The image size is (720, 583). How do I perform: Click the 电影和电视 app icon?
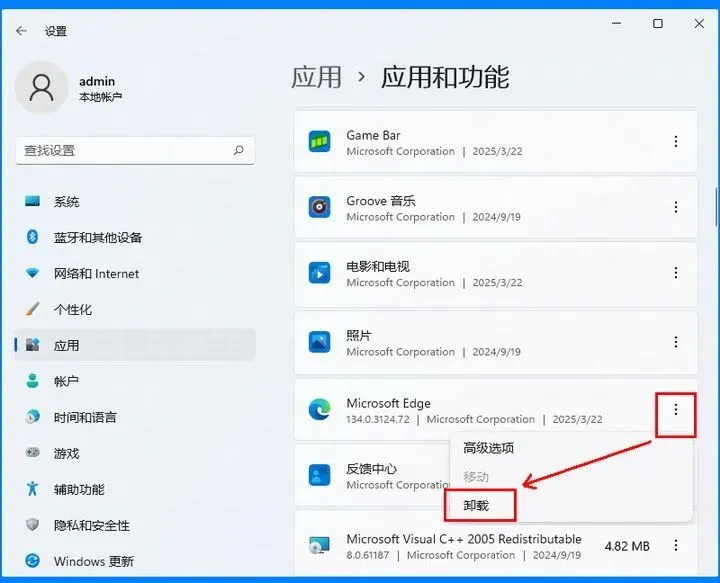coord(320,273)
